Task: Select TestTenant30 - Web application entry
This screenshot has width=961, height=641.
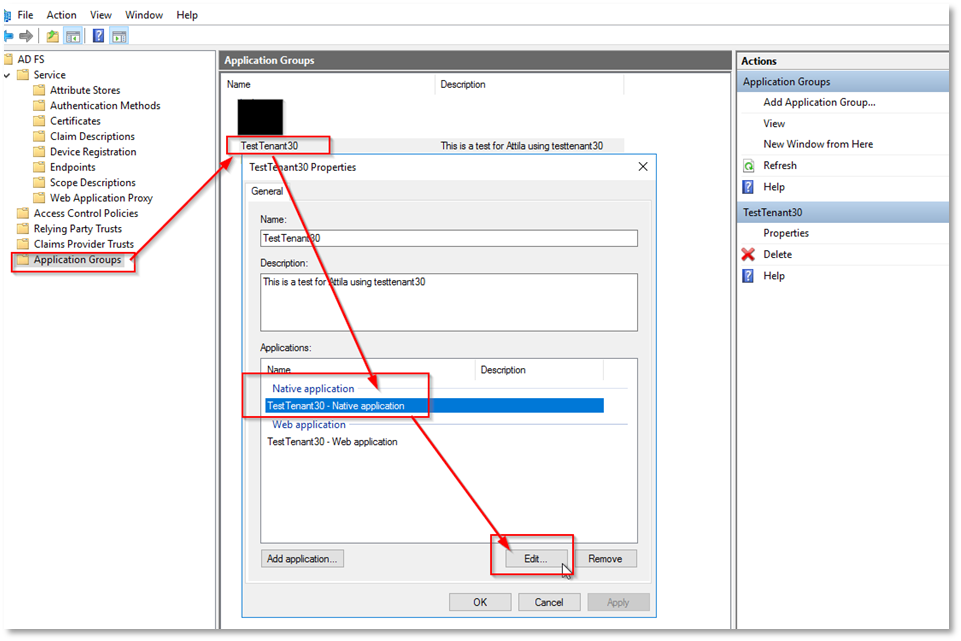Action: pos(332,441)
